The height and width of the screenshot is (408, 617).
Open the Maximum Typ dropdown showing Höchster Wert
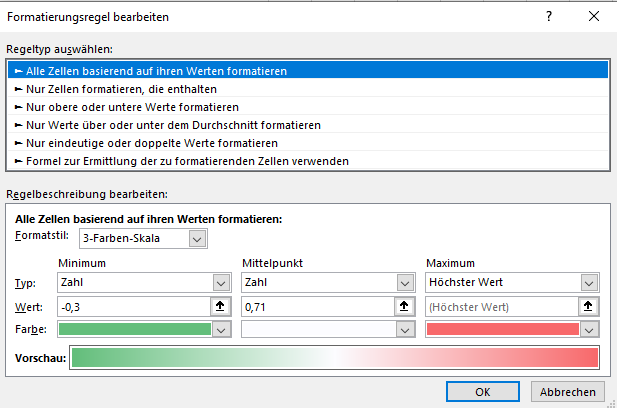click(x=589, y=283)
